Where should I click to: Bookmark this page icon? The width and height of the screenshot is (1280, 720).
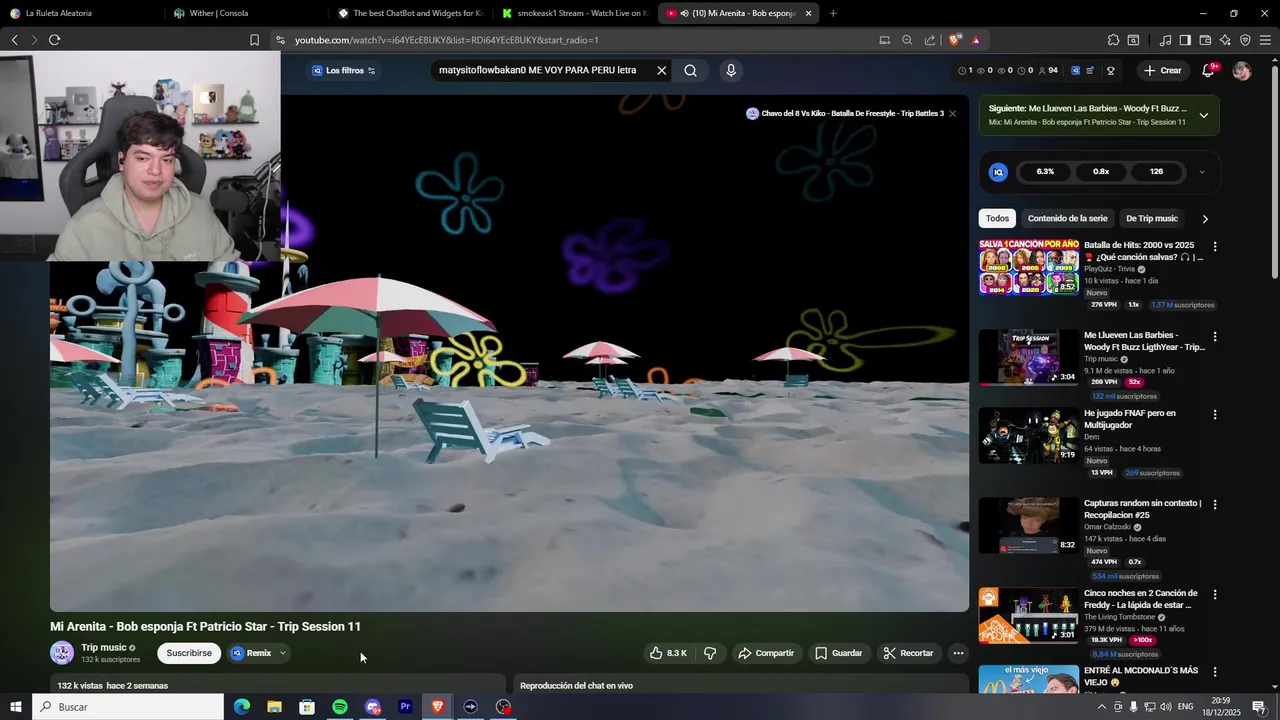pos(254,40)
